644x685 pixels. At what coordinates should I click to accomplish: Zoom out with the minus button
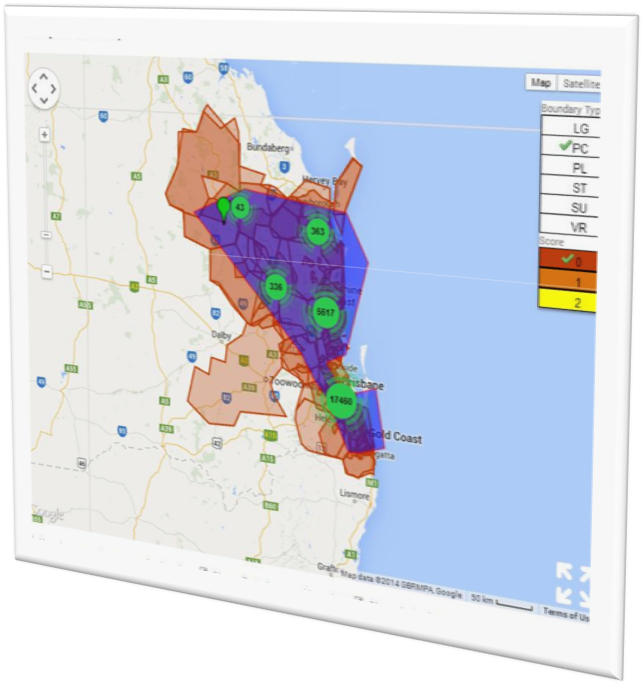click(x=46, y=271)
